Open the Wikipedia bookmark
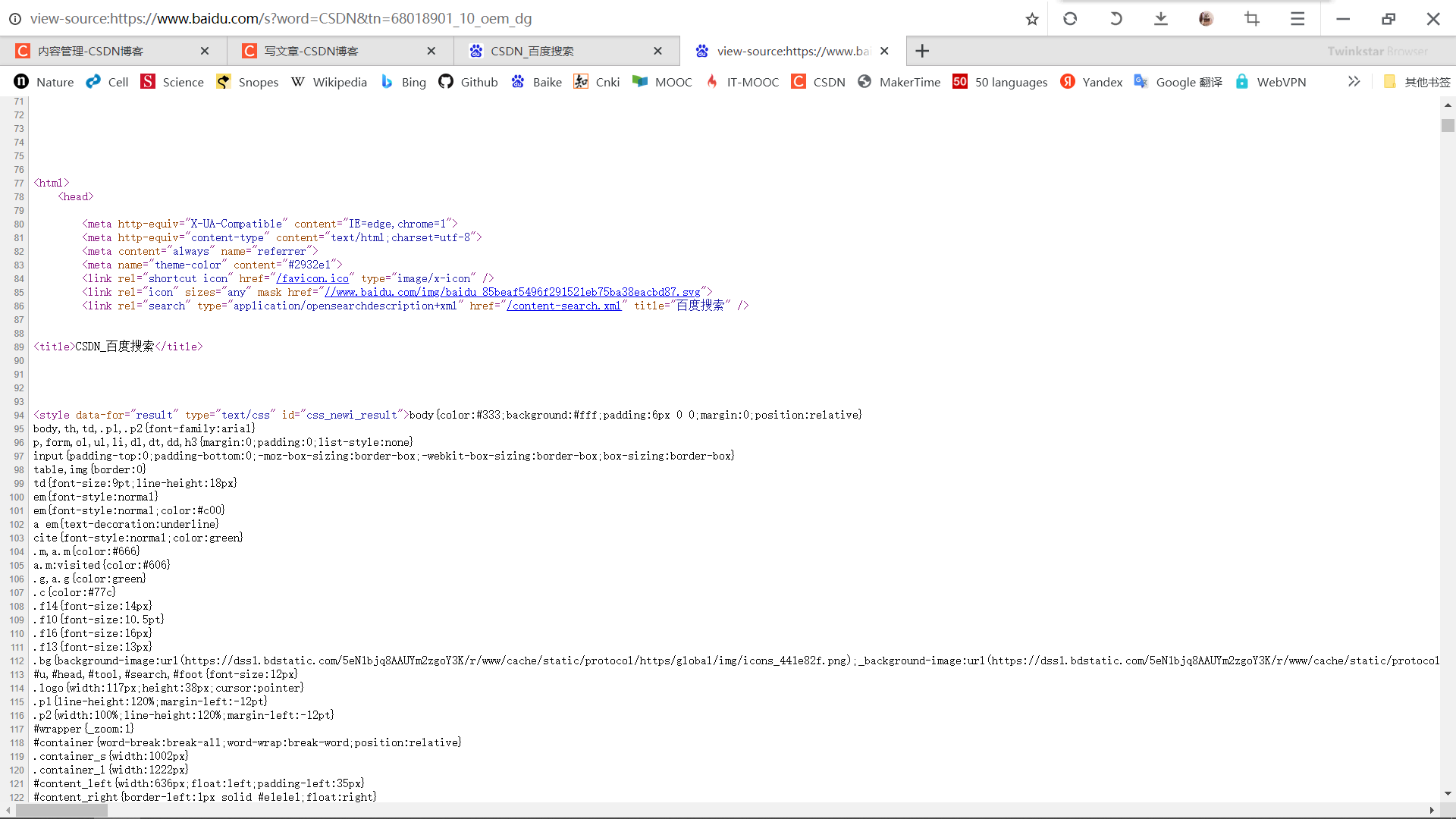The image size is (1456, 819). [x=328, y=82]
